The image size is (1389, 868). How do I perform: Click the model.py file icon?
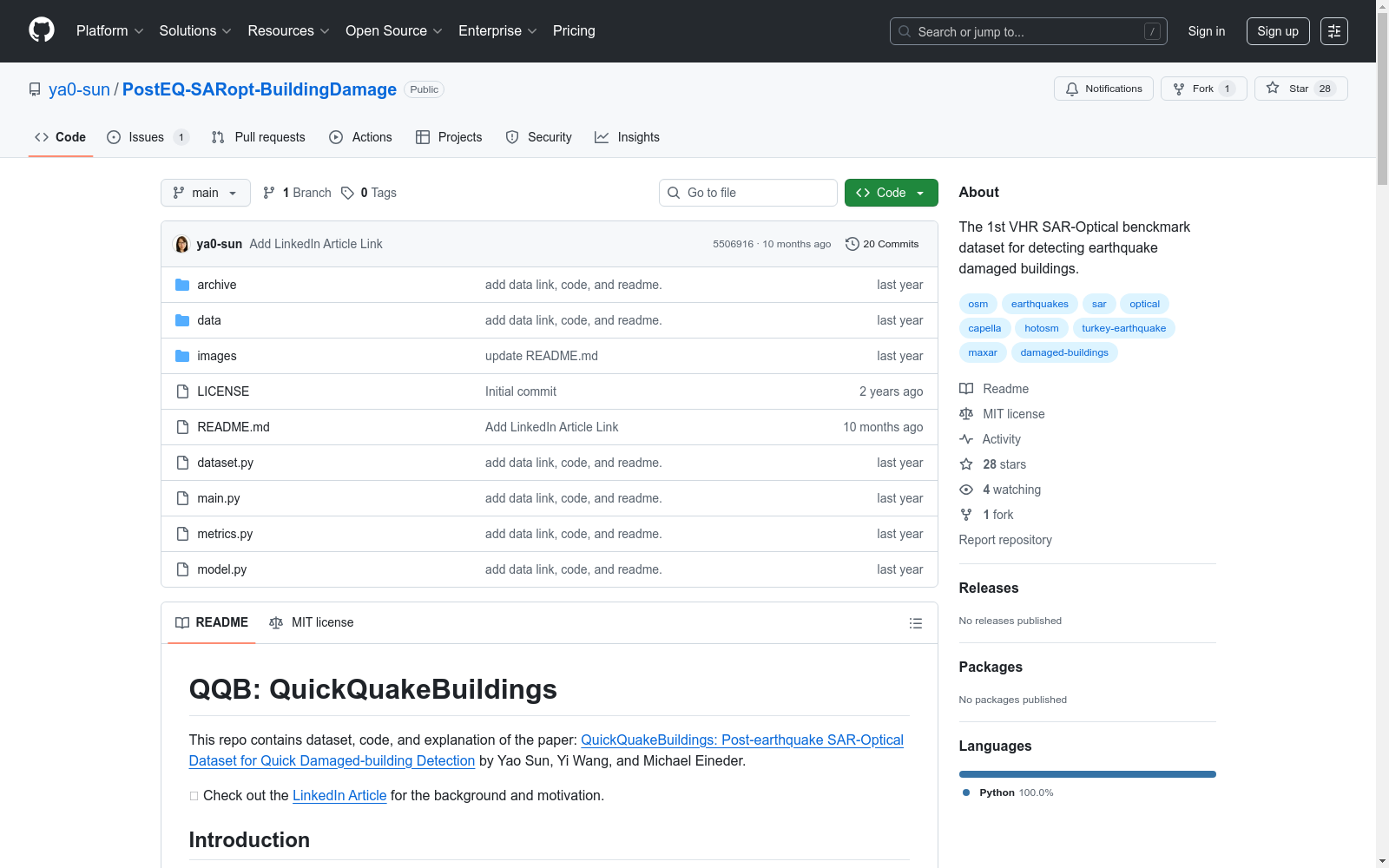[182, 569]
